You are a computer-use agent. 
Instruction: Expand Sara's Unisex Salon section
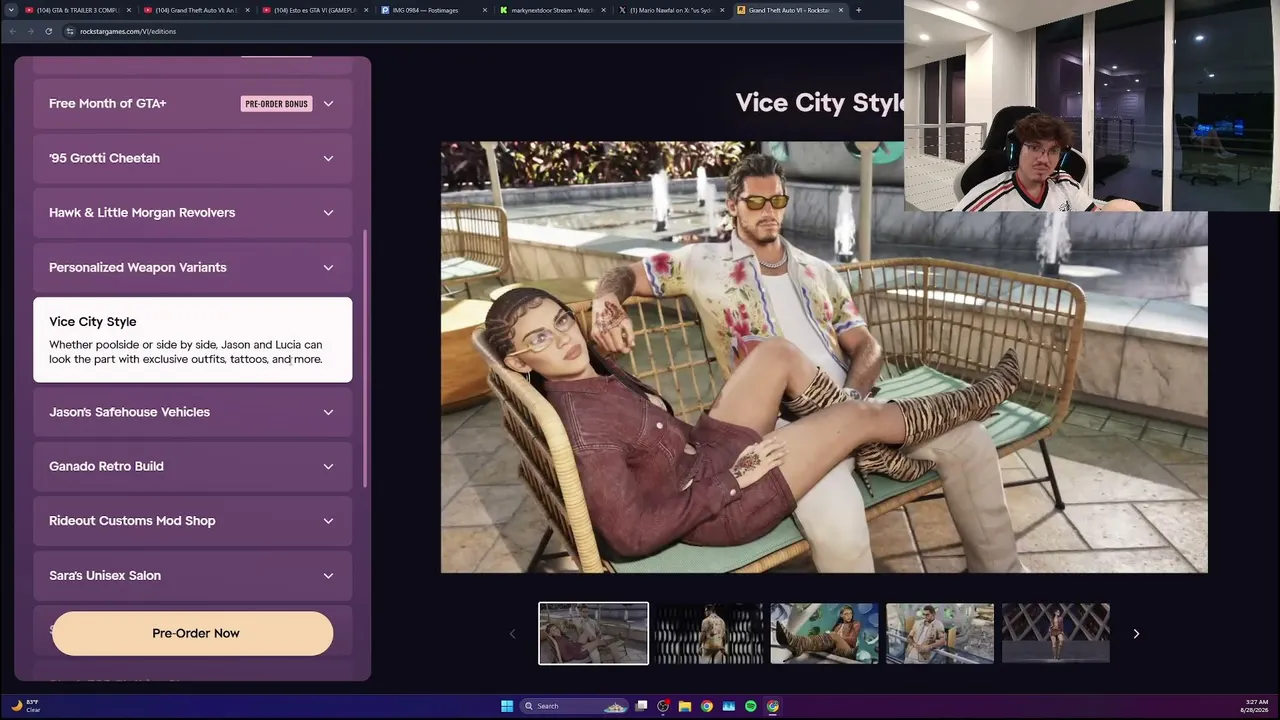(192, 575)
